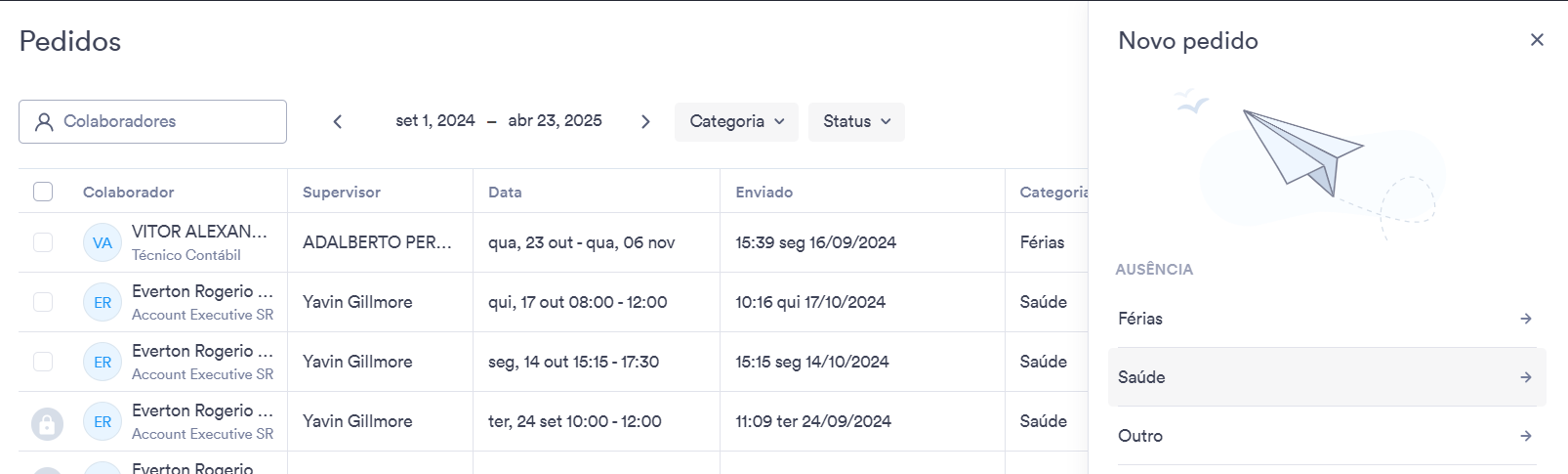Open the Categoria filter dropdown
Screen dimensions: 1568x474
pyautogui.click(x=736, y=121)
